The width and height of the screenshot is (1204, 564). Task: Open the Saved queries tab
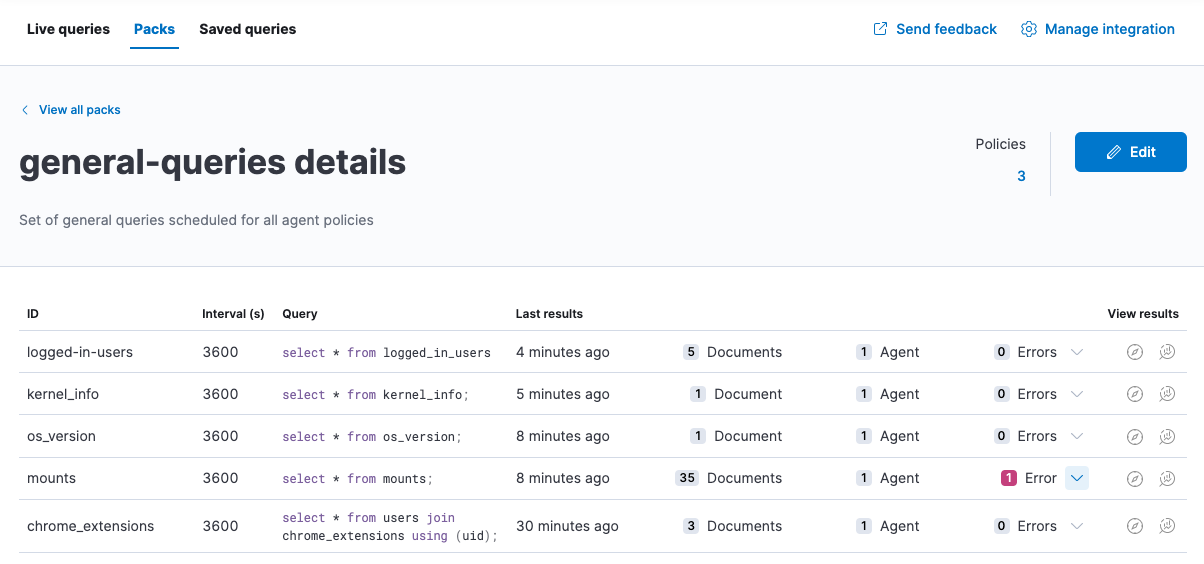247,29
